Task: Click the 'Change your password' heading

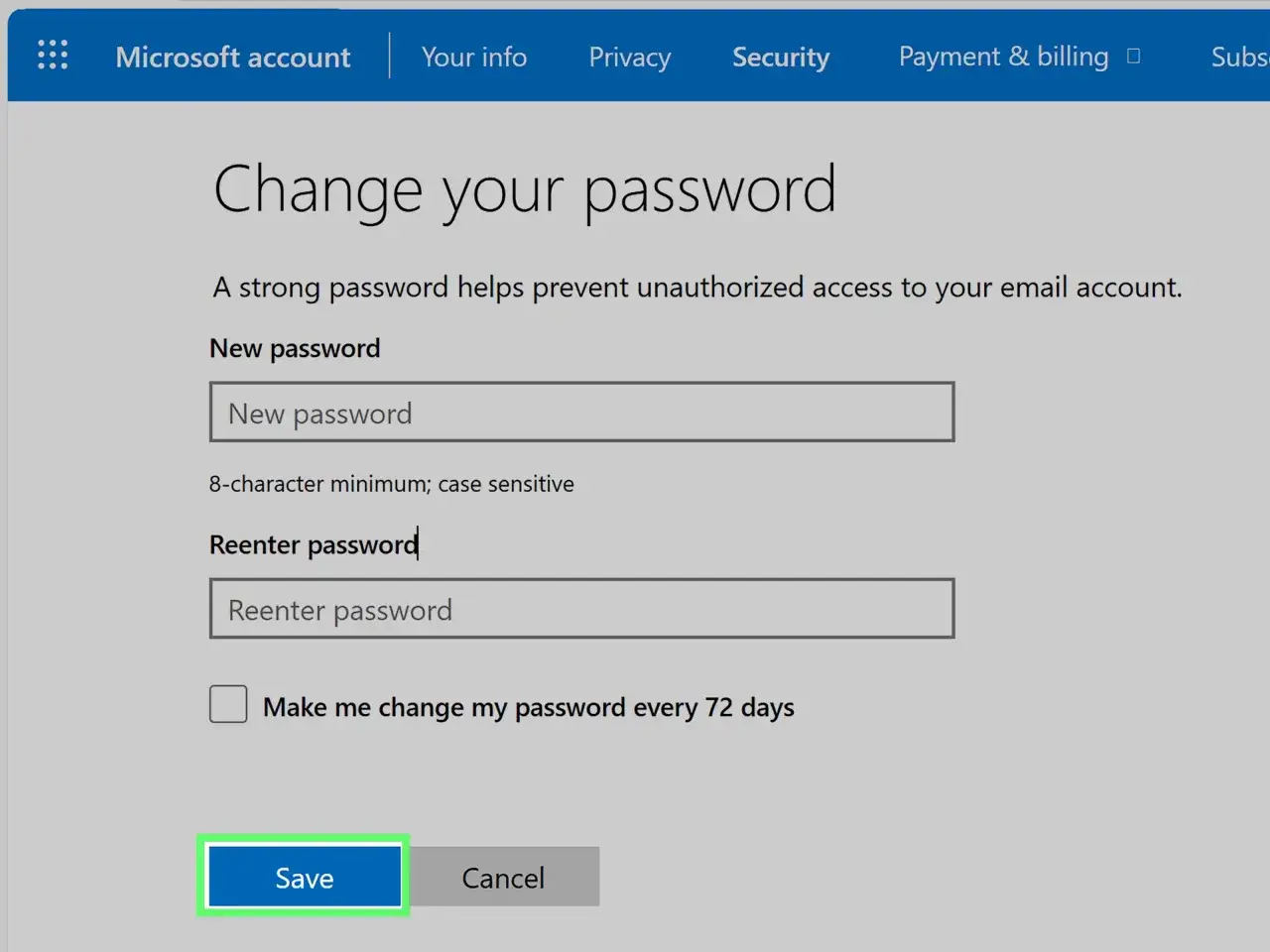Action: (x=525, y=190)
